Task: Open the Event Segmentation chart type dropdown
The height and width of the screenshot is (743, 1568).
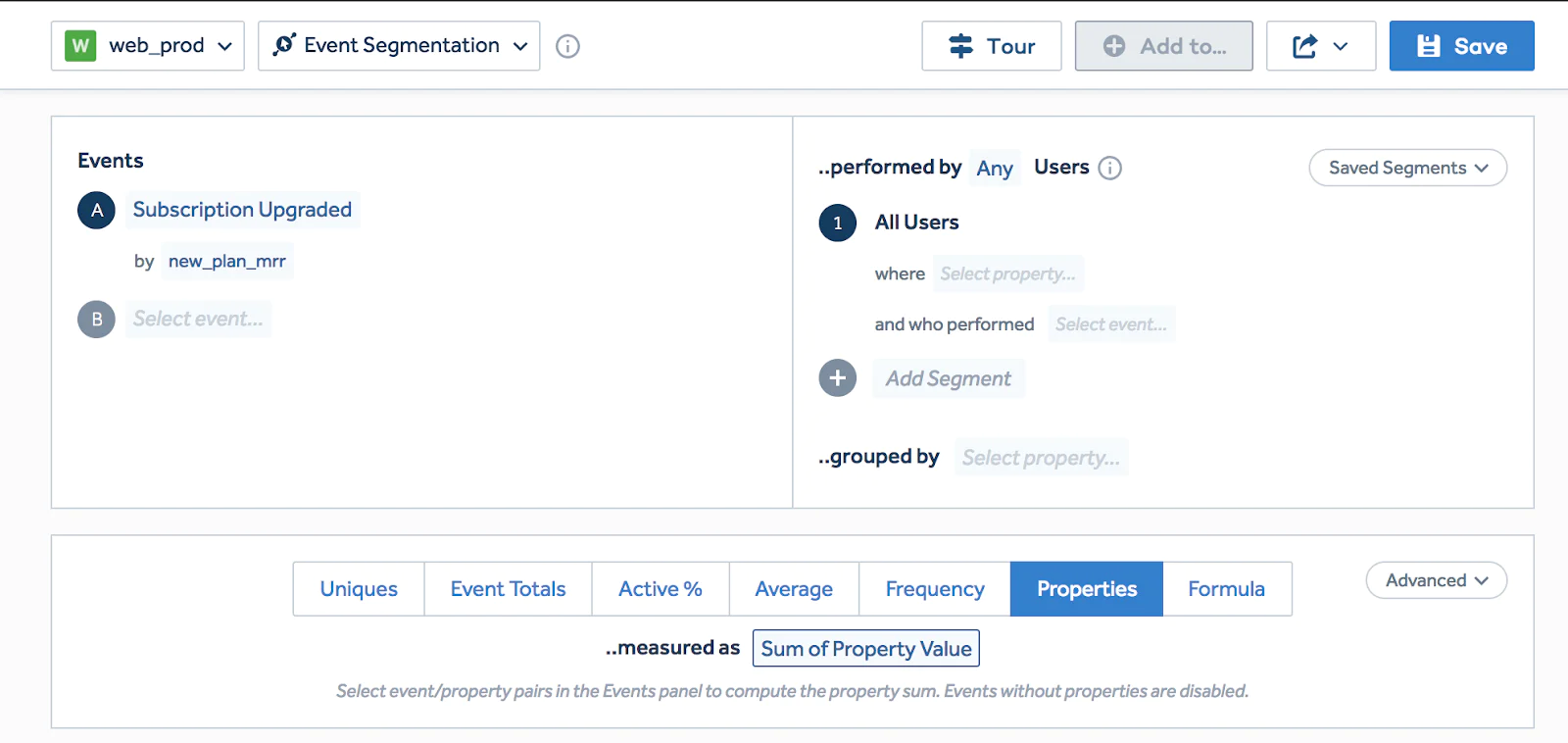Action: 399,46
